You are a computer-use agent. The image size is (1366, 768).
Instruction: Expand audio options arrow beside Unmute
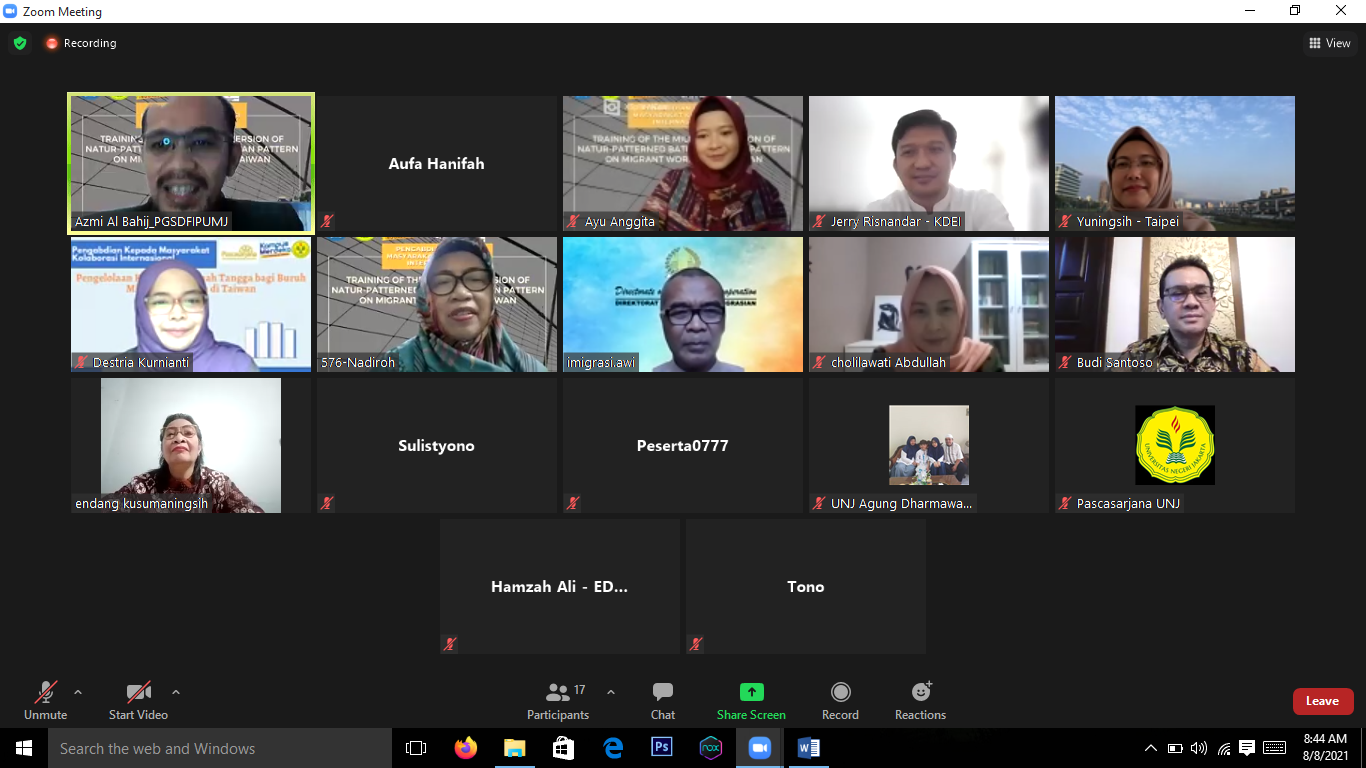78,692
